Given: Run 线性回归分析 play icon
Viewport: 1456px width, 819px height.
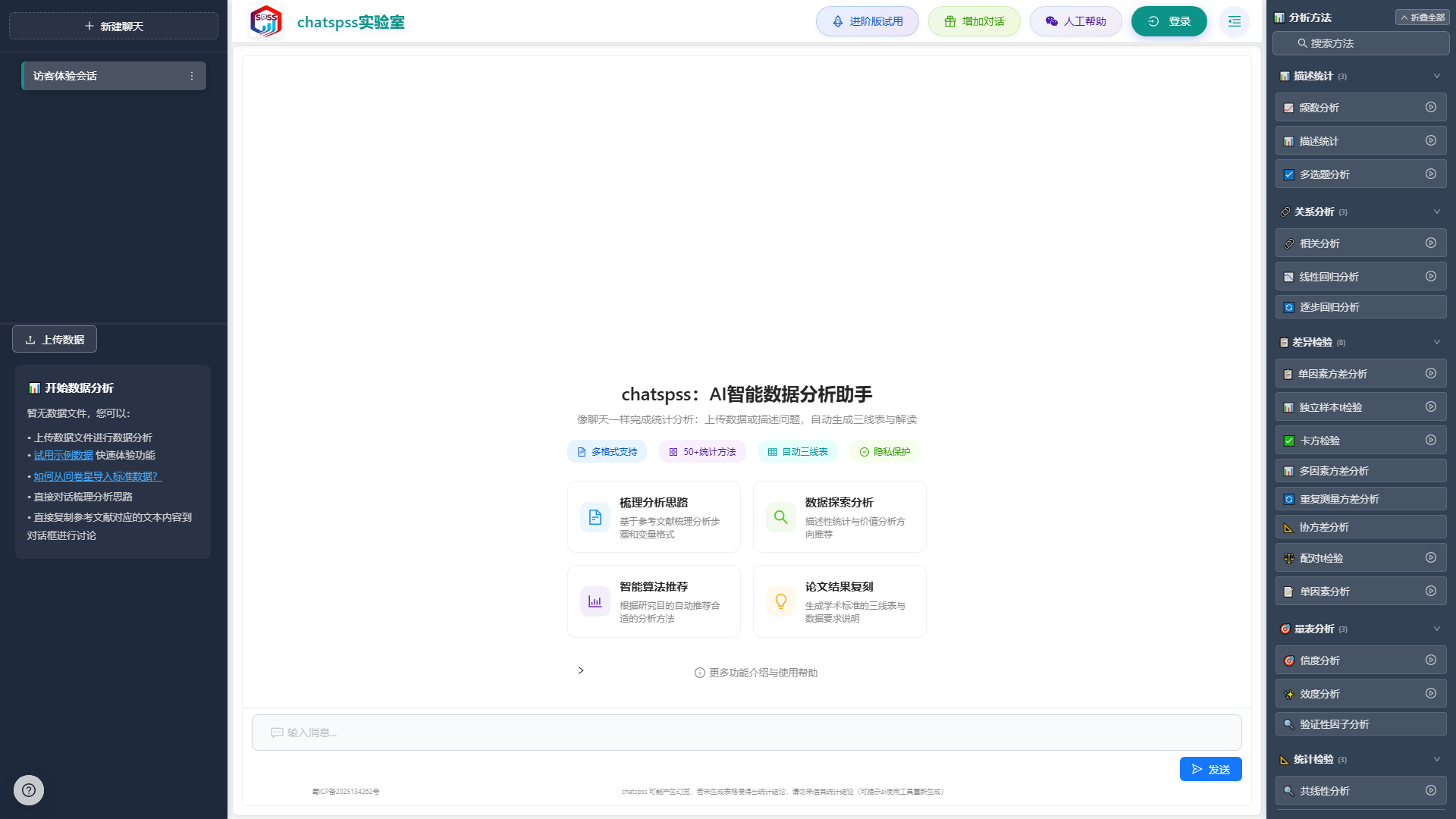Looking at the screenshot, I should 1431,277.
